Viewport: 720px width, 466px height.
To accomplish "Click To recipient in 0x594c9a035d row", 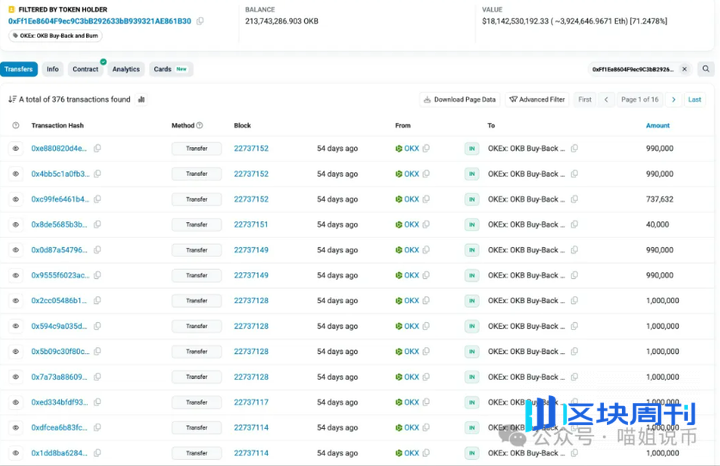I will [x=526, y=326].
